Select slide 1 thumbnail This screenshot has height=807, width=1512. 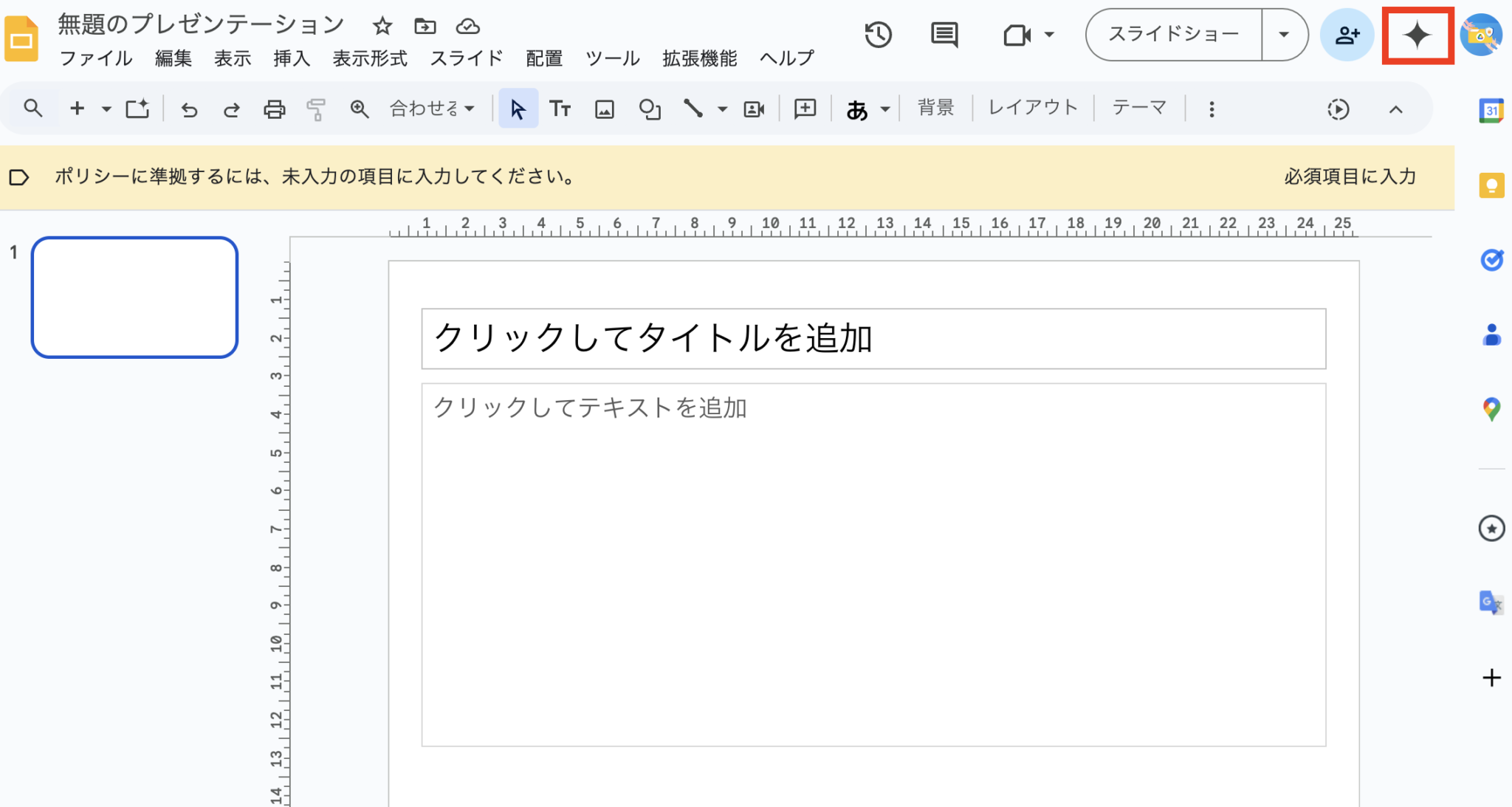(x=134, y=296)
